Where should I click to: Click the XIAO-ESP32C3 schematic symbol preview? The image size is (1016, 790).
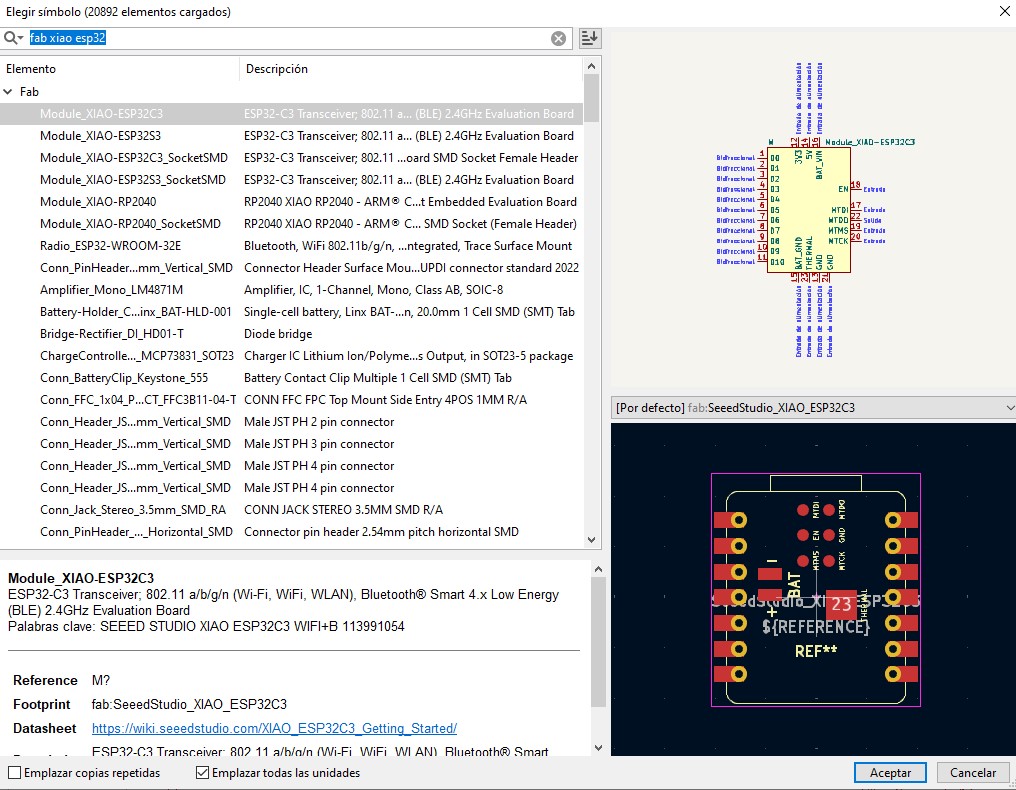tap(814, 209)
